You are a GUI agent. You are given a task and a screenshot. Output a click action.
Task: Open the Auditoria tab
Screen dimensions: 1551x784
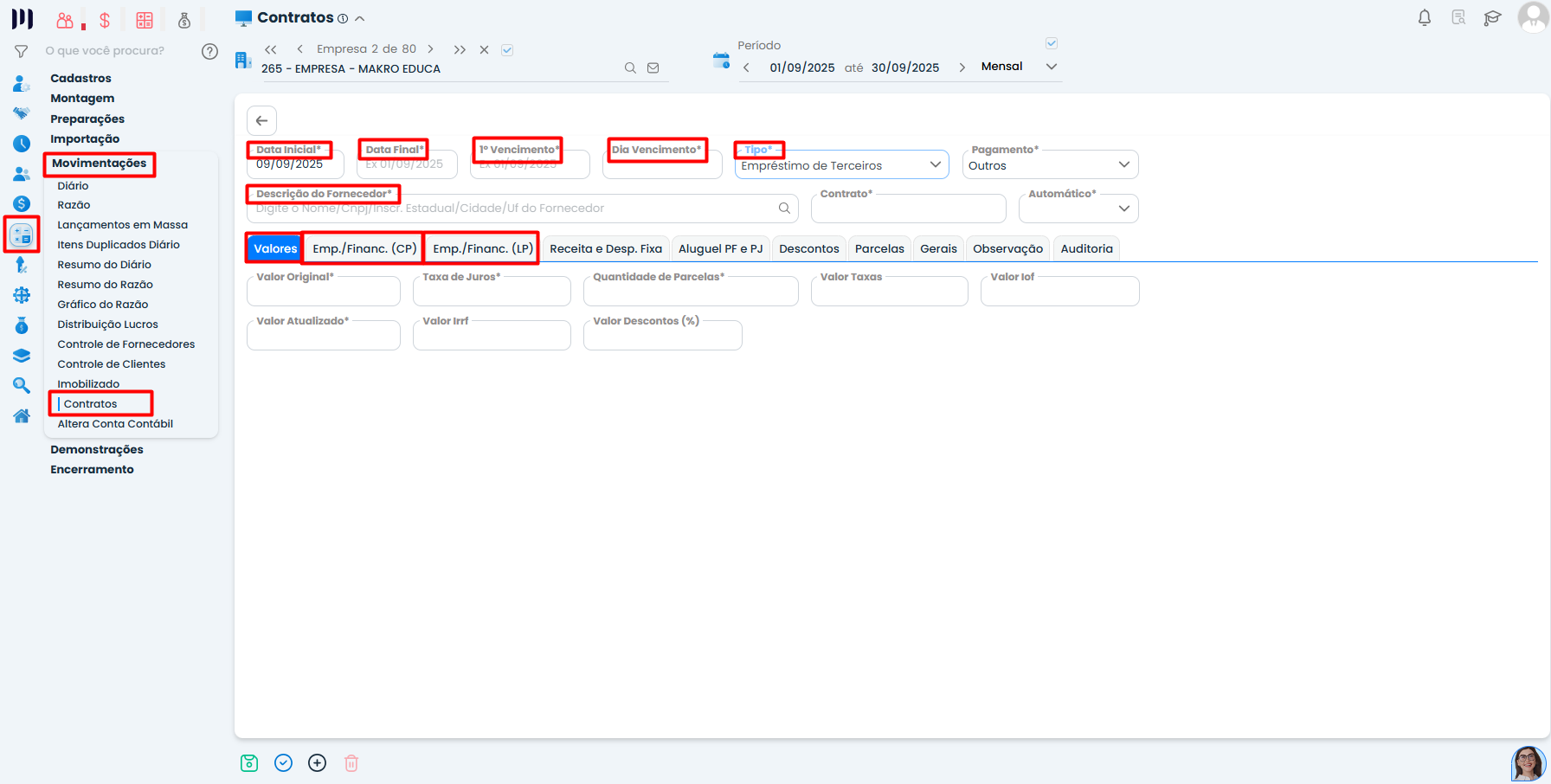click(1086, 249)
